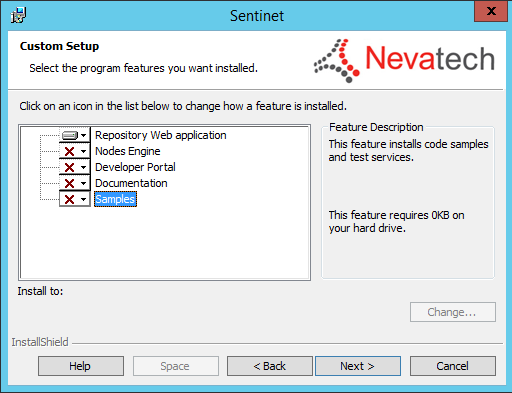Open the dropdown arrow for Repository Web application
This screenshot has width=512, height=393.
(84, 135)
